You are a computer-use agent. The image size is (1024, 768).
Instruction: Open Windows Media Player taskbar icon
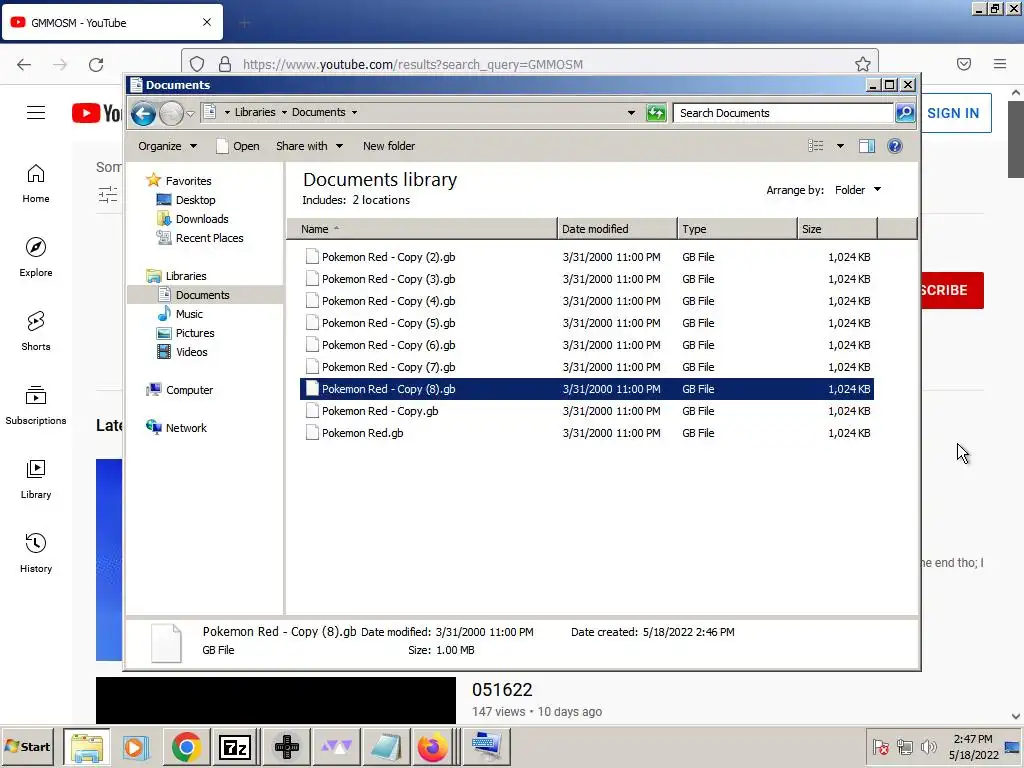[136, 746]
